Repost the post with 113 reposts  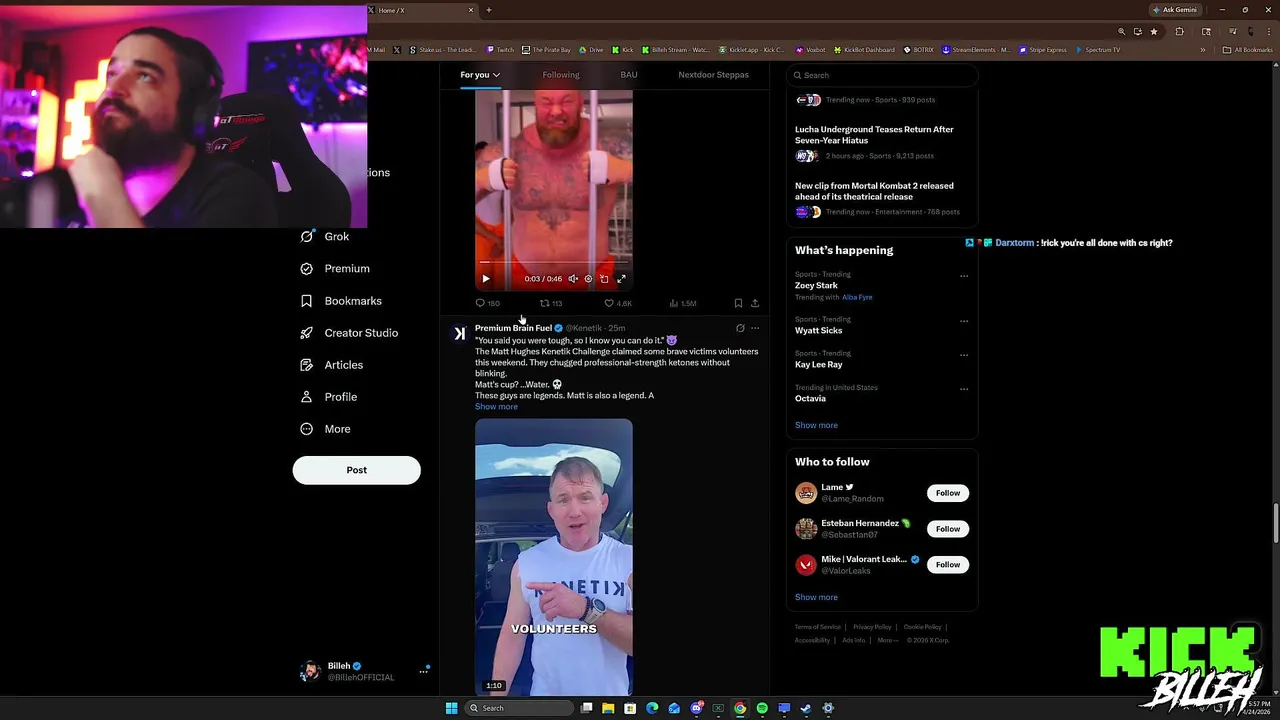551,303
